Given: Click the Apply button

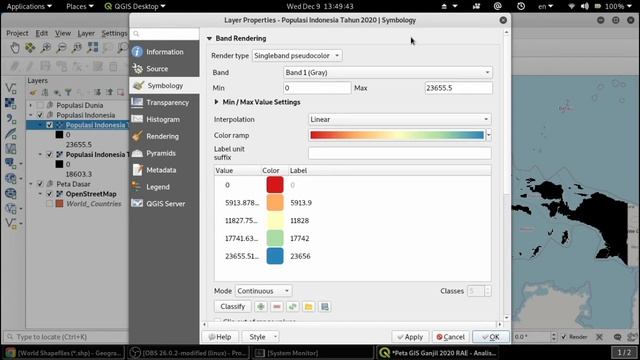Looking at the screenshot, I should (x=410, y=337).
